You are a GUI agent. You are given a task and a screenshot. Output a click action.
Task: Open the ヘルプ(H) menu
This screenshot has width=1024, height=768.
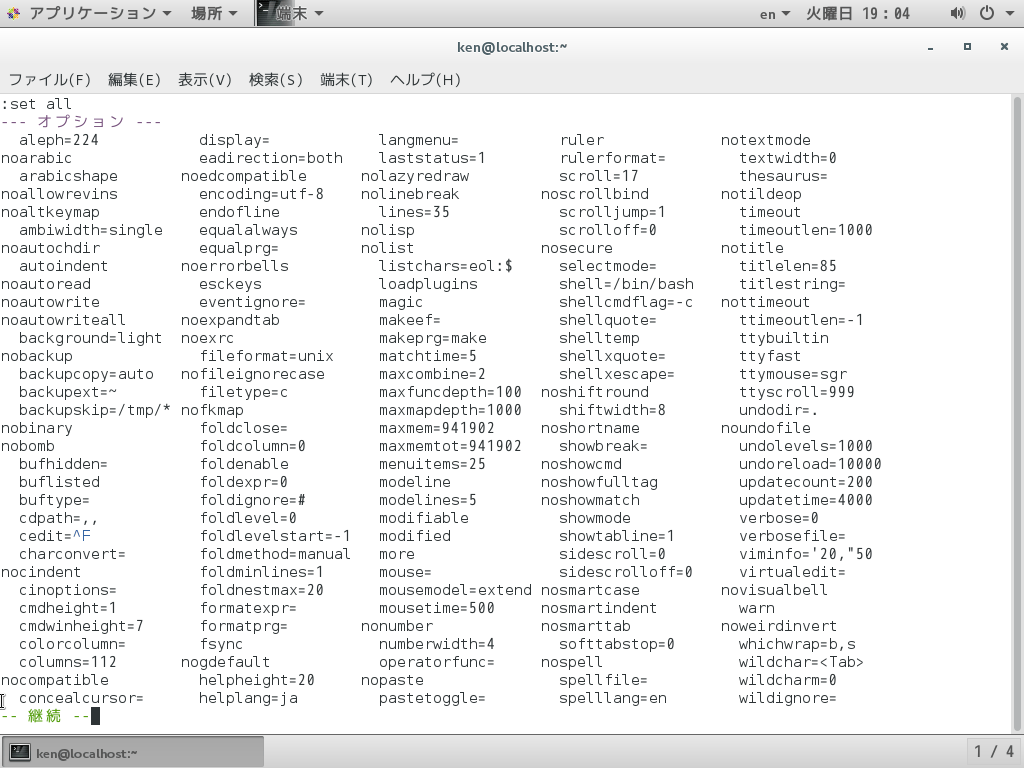425,80
